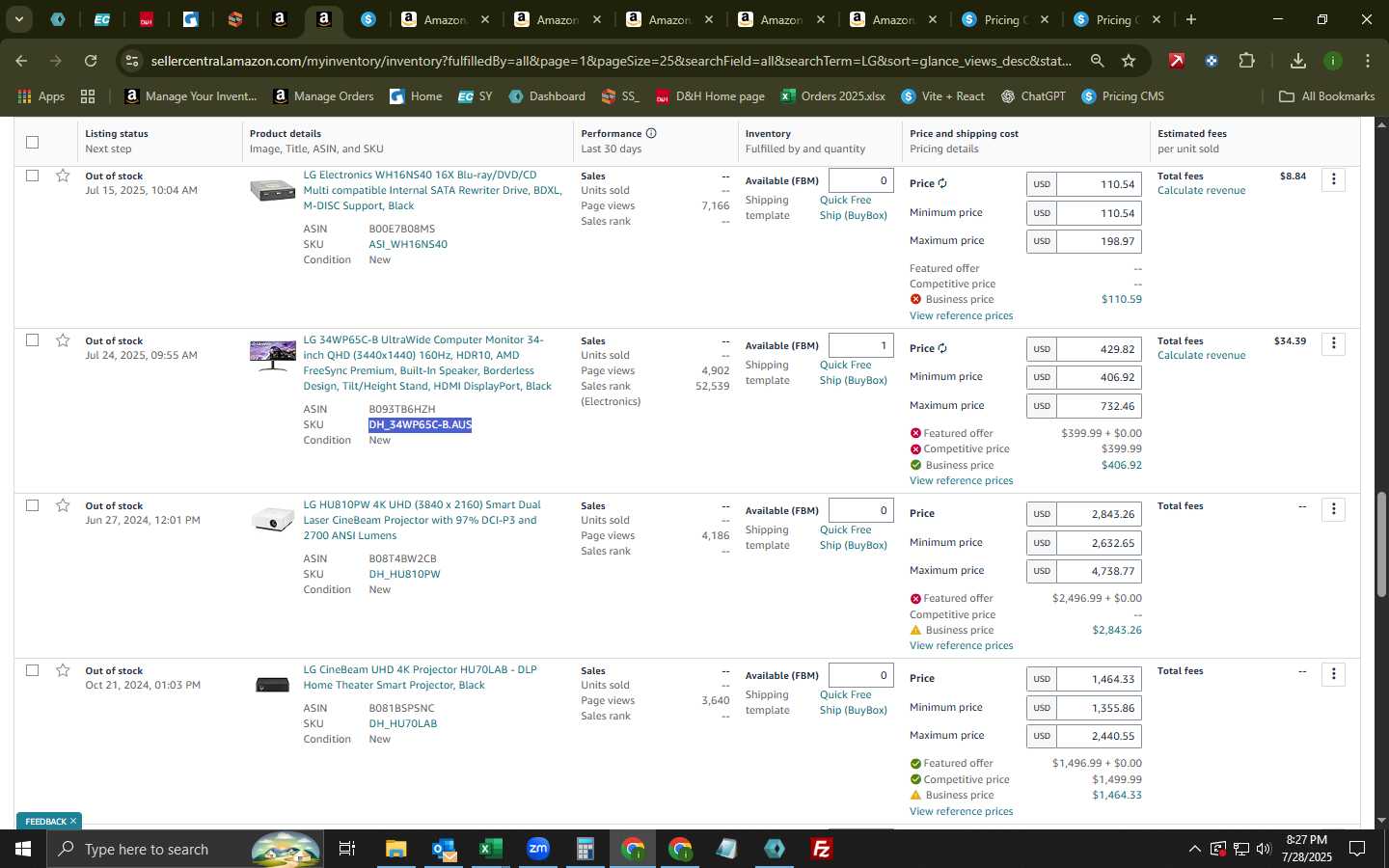Bookmark this page with the star icon
Screen dimensions: 1389x868
1129,61
